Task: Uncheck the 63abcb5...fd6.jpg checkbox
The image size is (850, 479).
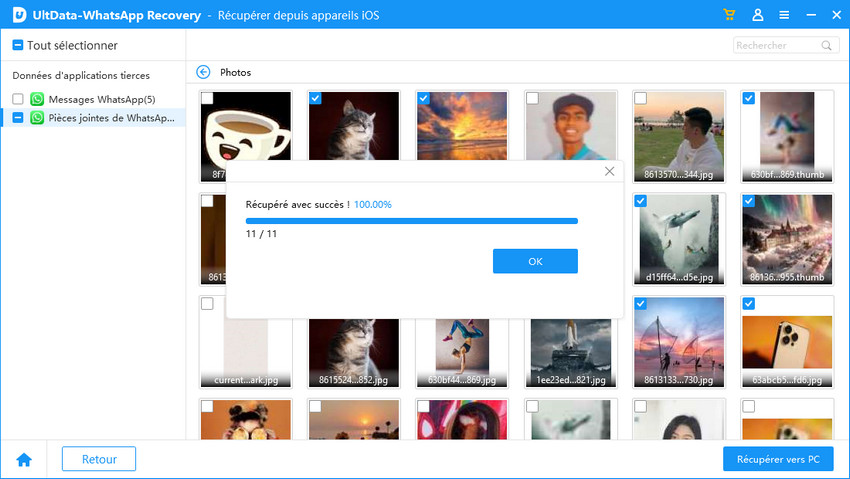Action: [749, 303]
